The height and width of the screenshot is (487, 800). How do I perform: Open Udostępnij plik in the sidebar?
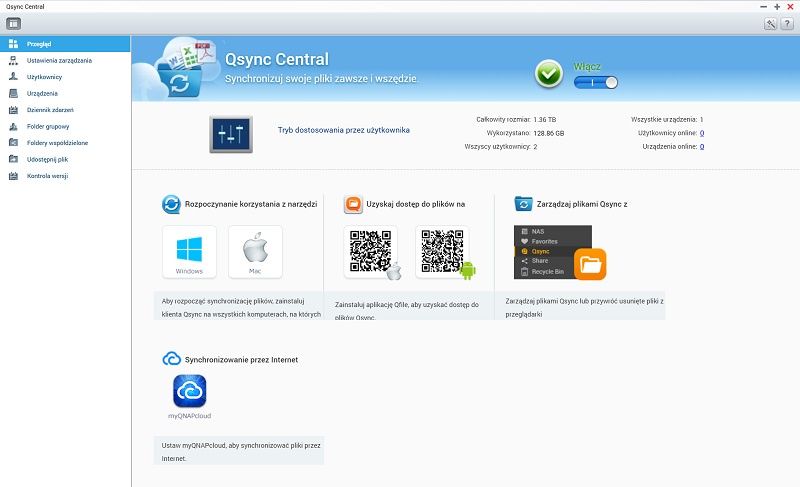[65, 159]
